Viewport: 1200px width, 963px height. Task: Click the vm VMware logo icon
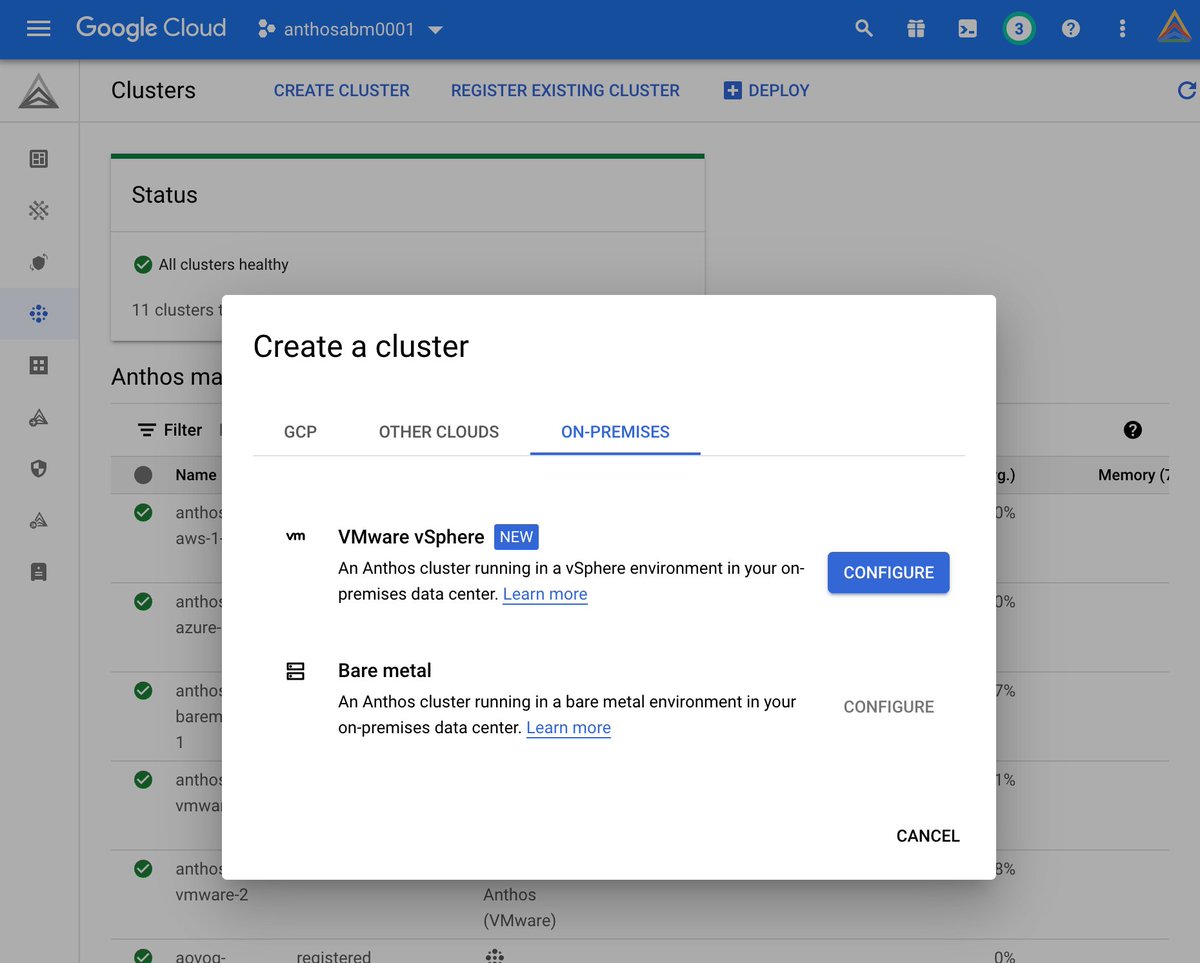295,537
